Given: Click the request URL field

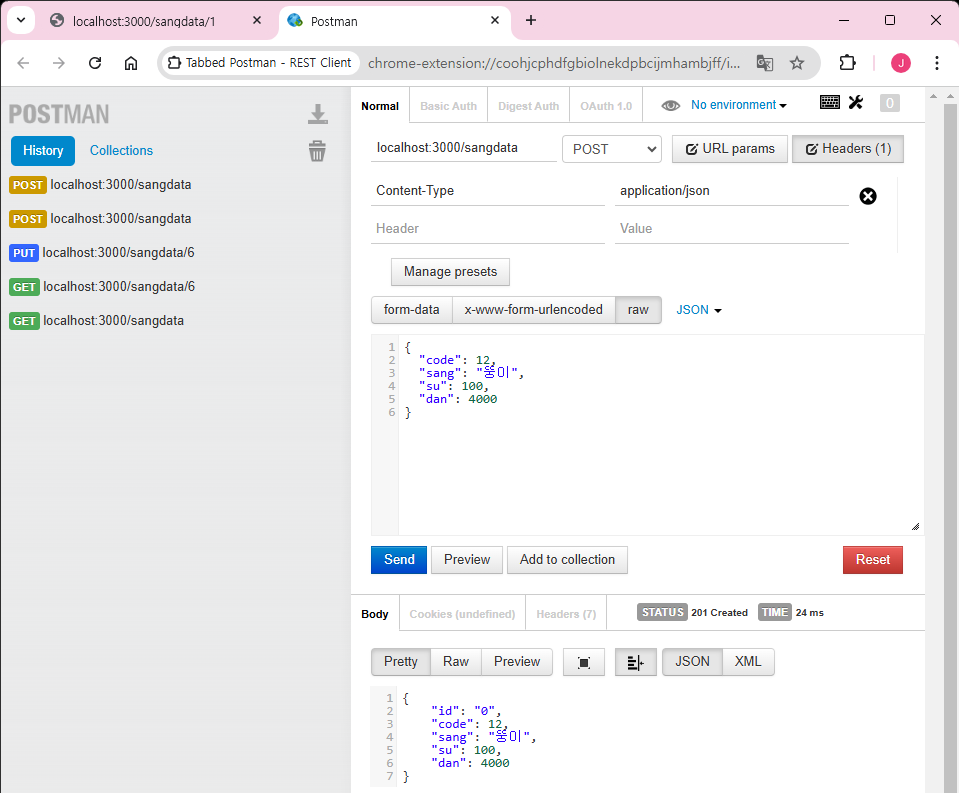Looking at the screenshot, I should pos(464,148).
